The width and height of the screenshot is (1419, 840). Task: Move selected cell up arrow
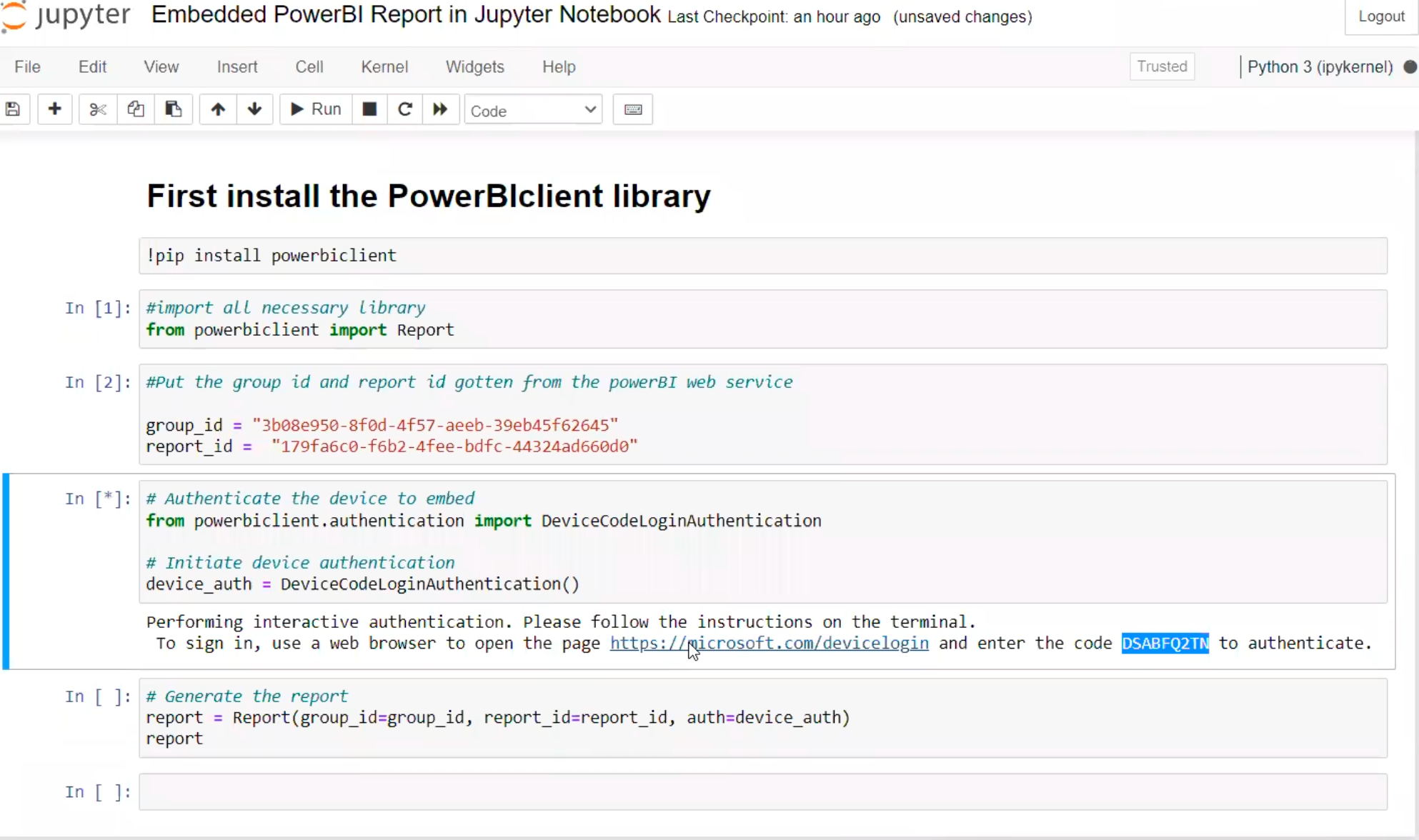click(218, 109)
